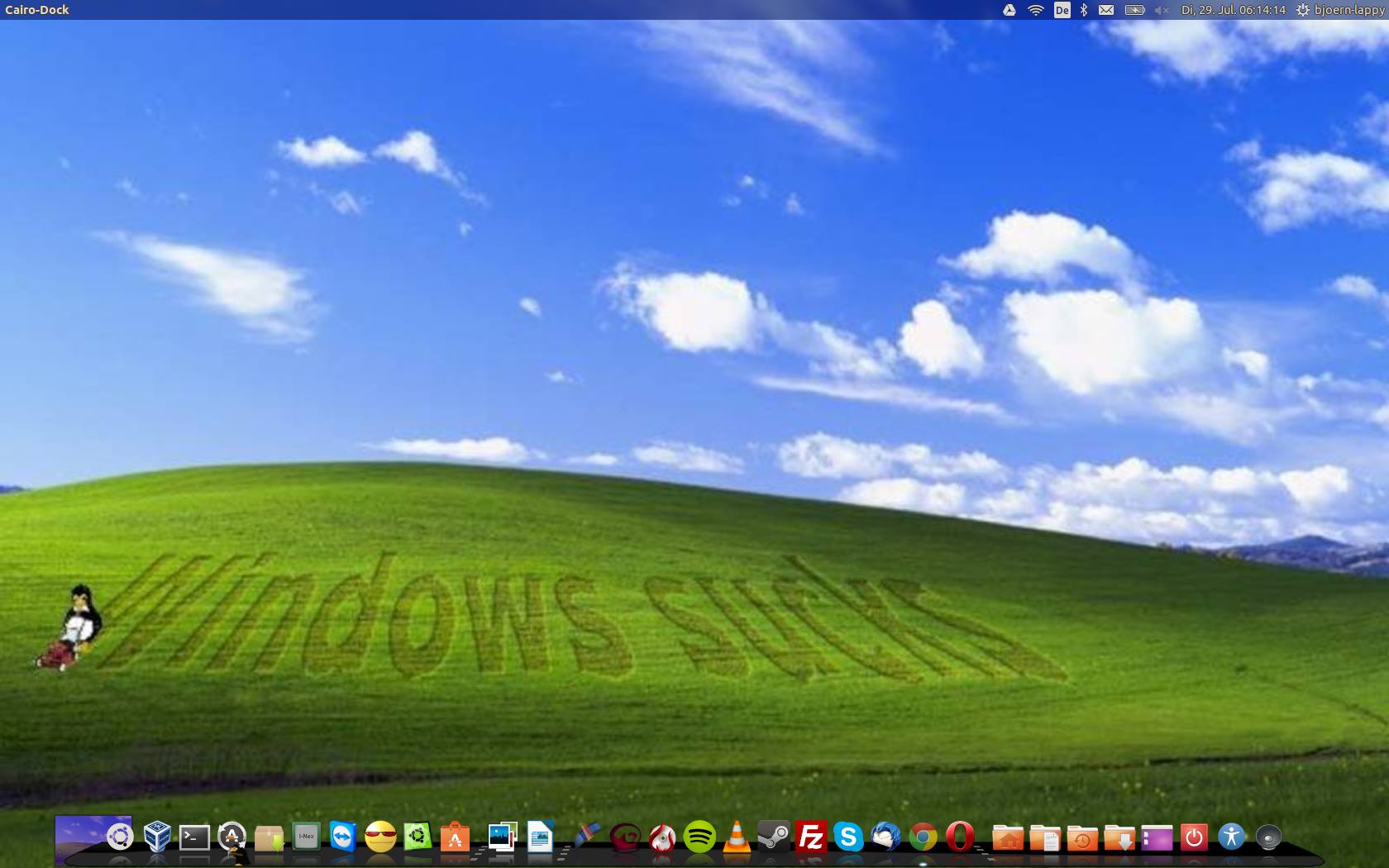The height and width of the screenshot is (868, 1389).
Task: Open Ubuntu Software Center orange bag
Action: coord(455,837)
